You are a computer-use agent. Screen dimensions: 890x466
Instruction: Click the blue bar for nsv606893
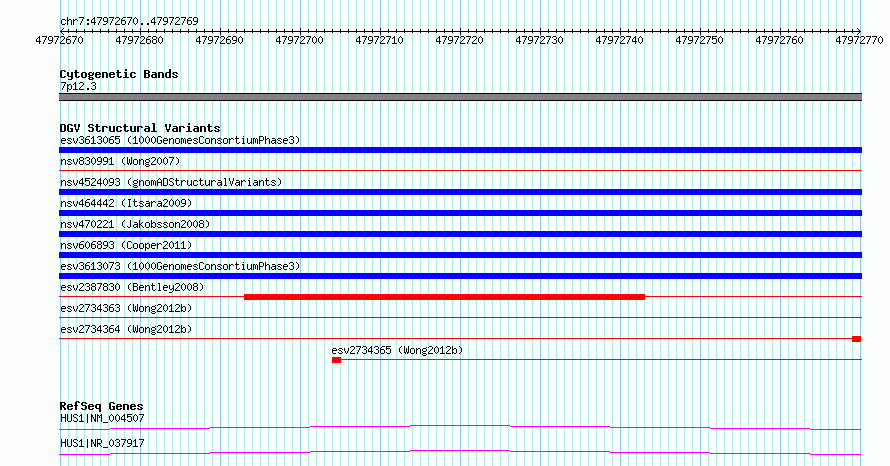click(460, 255)
